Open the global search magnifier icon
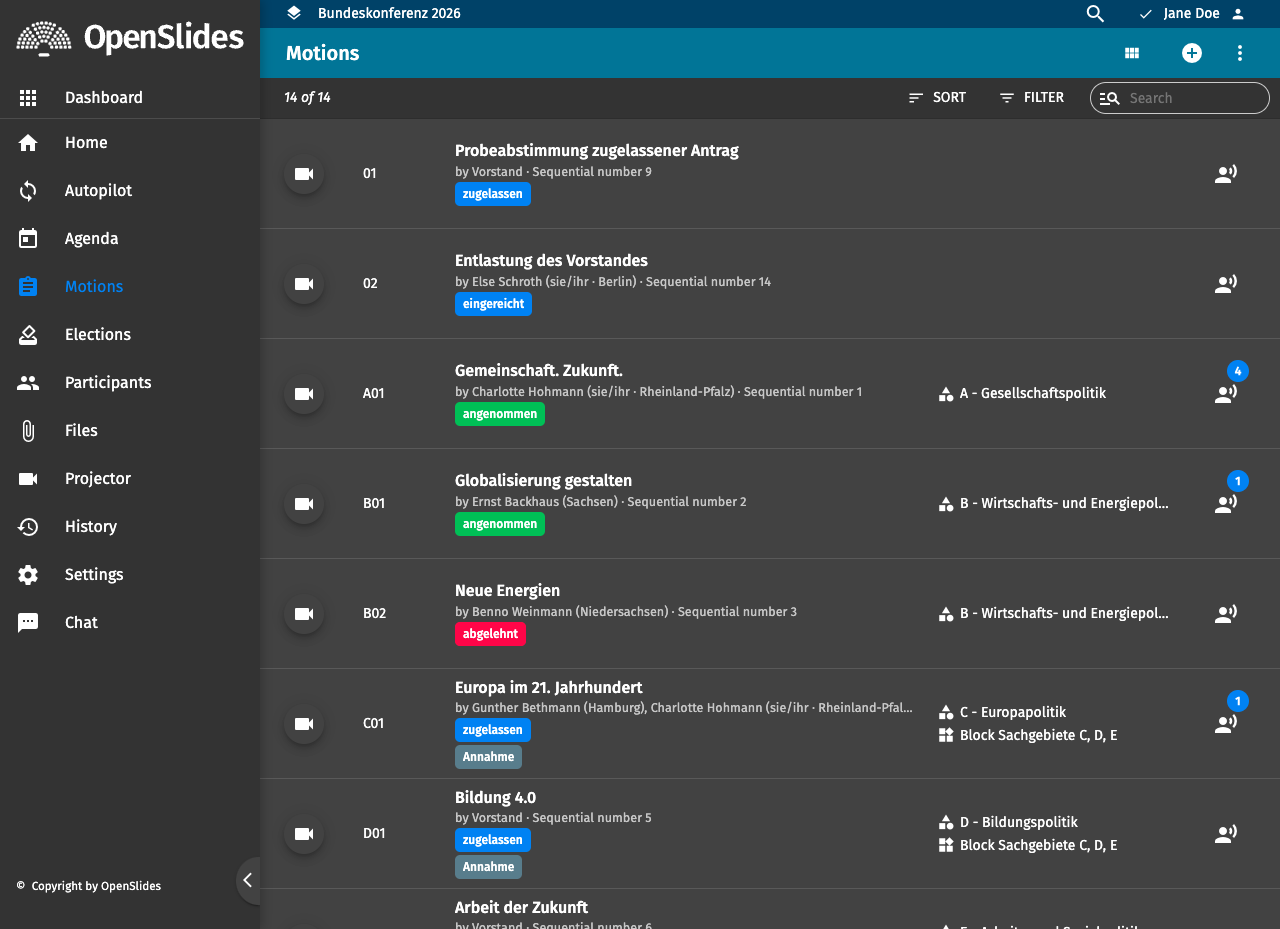This screenshot has width=1280, height=929. pyautogui.click(x=1095, y=14)
